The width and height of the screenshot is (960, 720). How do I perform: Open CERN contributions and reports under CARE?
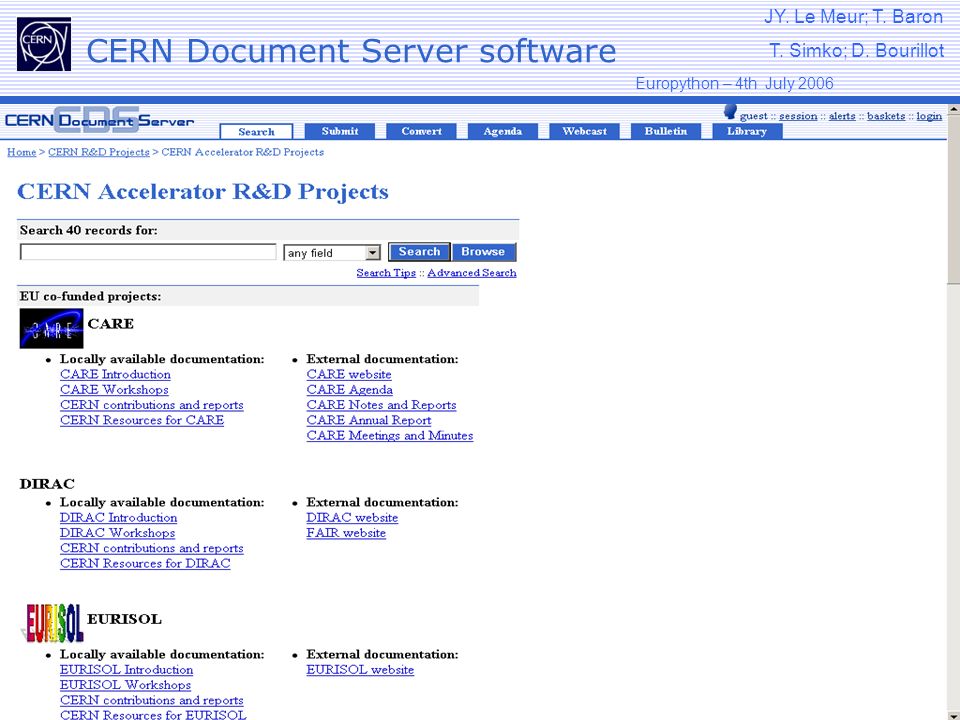click(x=152, y=405)
